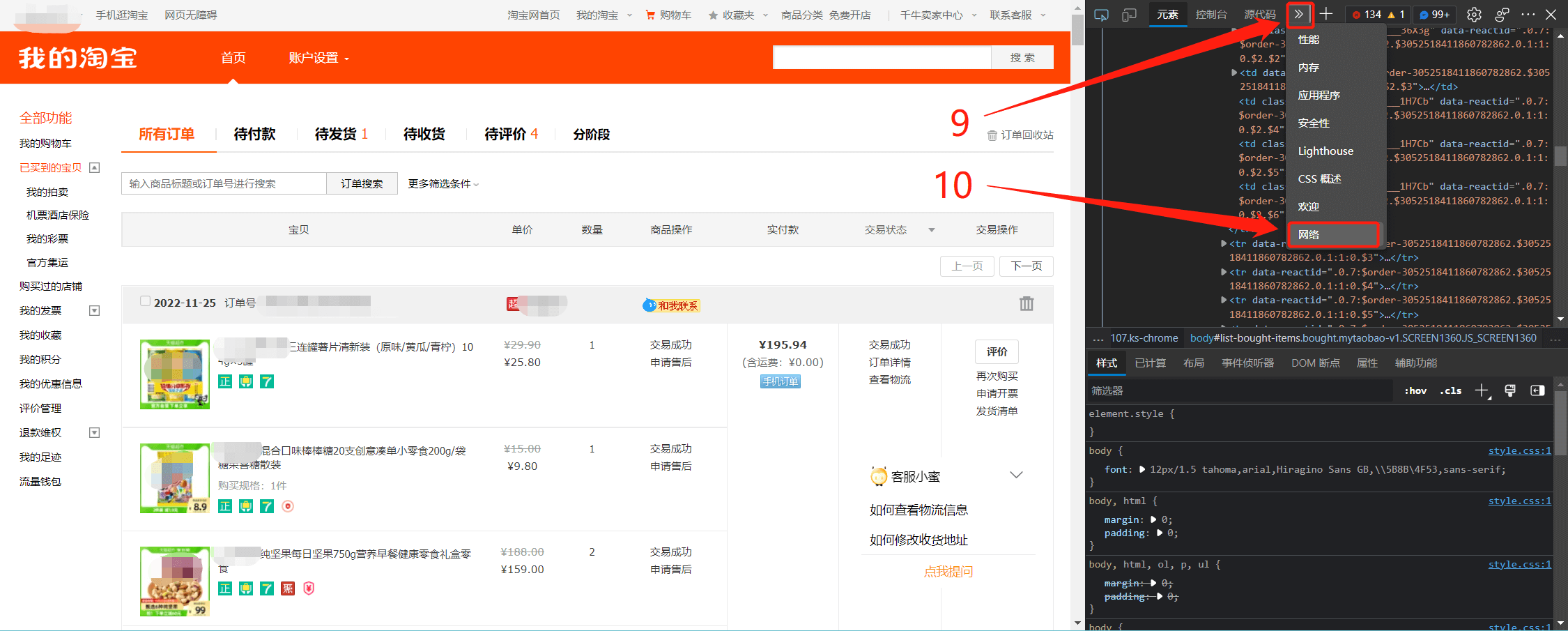1568x631 pixels.
Task: Delete the 2022-11-25 order trash icon
Action: pos(1027,303)
